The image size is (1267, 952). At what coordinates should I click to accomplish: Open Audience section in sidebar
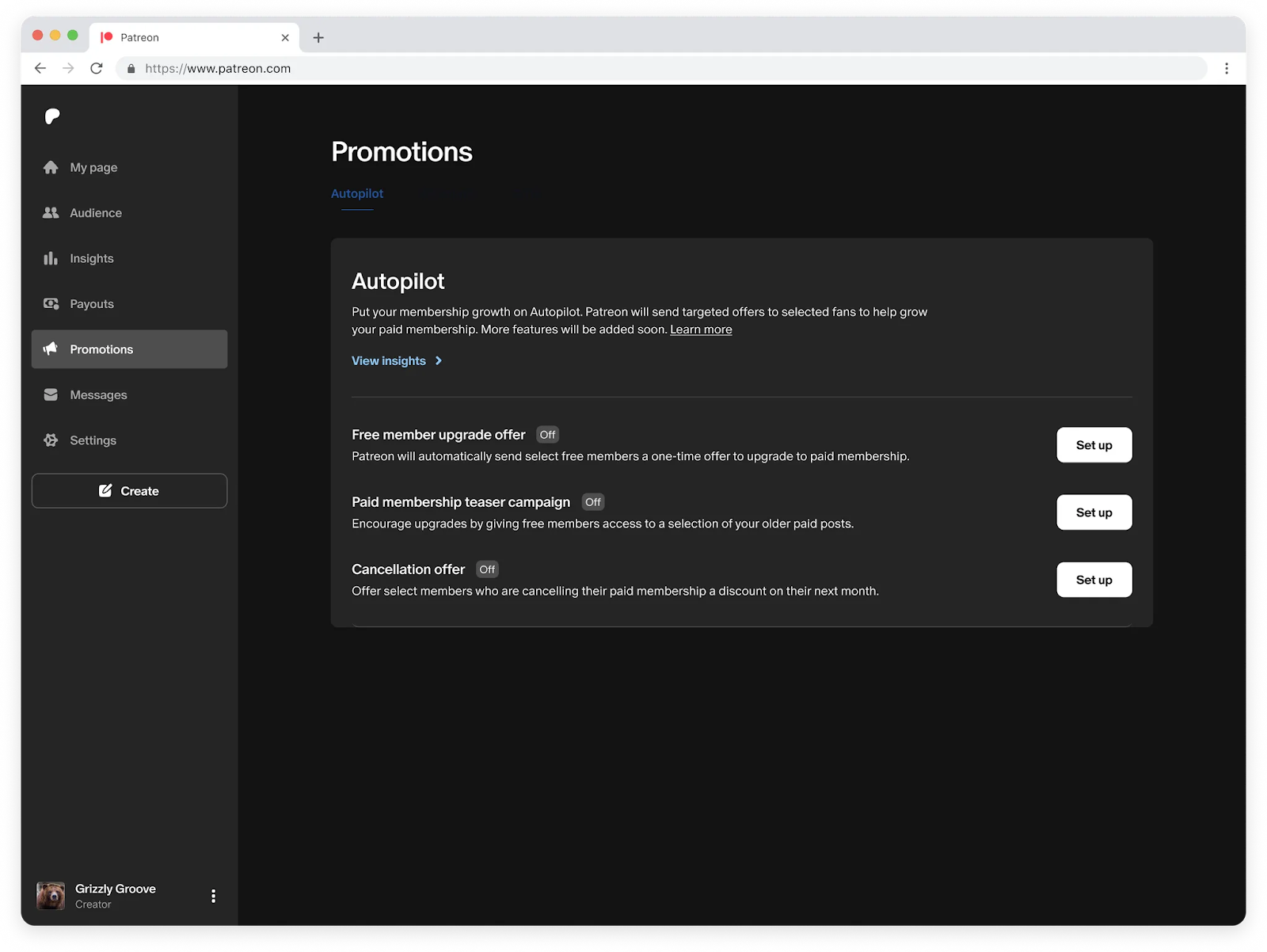(129, 212)
